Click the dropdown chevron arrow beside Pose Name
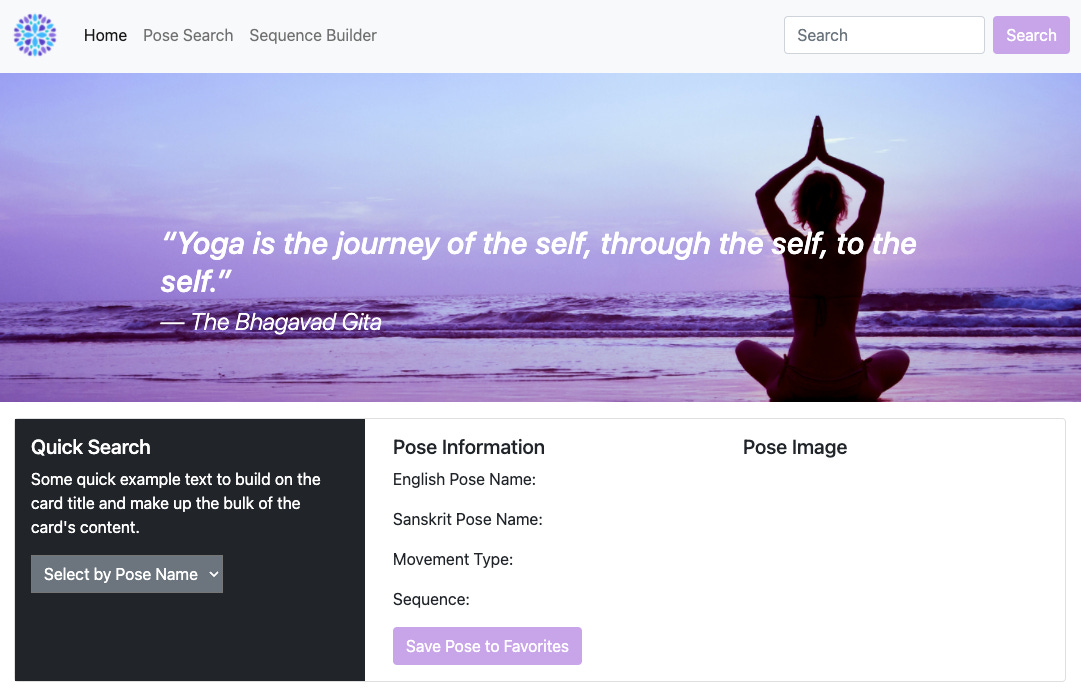1081x690 pixels. [x=214, y=574]
